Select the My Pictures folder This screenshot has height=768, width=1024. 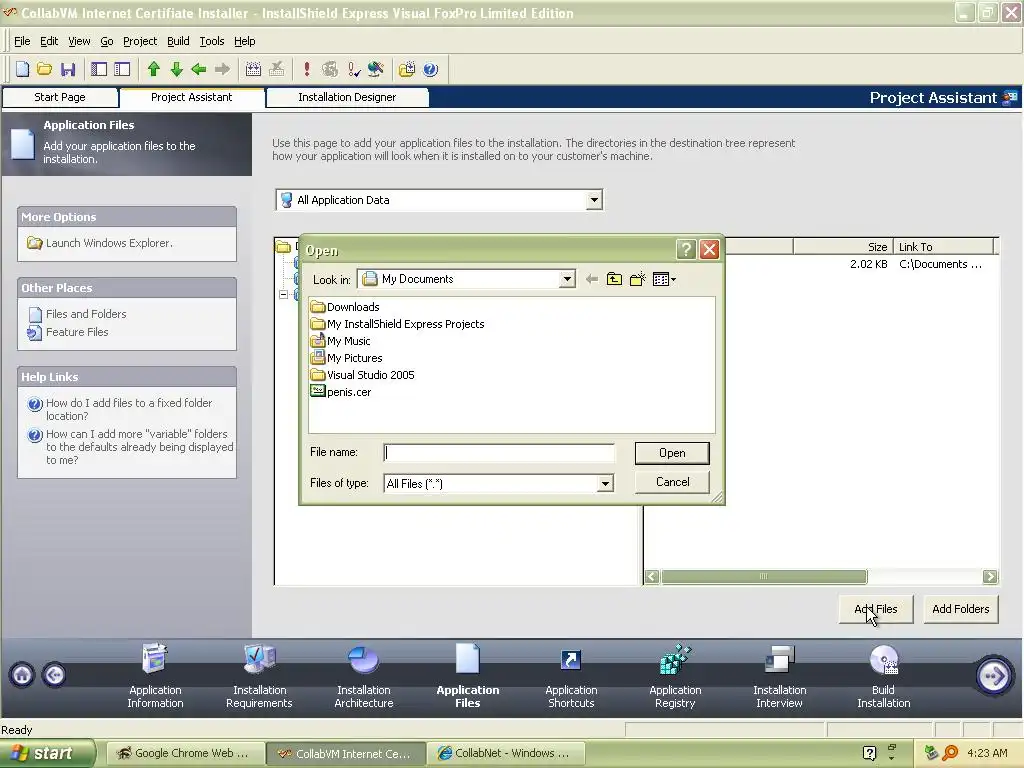347,358
